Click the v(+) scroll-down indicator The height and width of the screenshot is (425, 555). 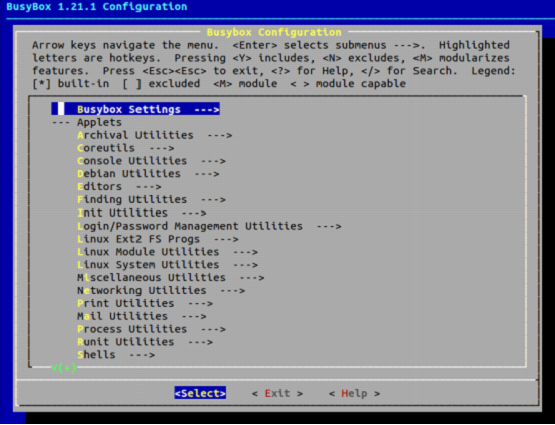coord(64,368)
